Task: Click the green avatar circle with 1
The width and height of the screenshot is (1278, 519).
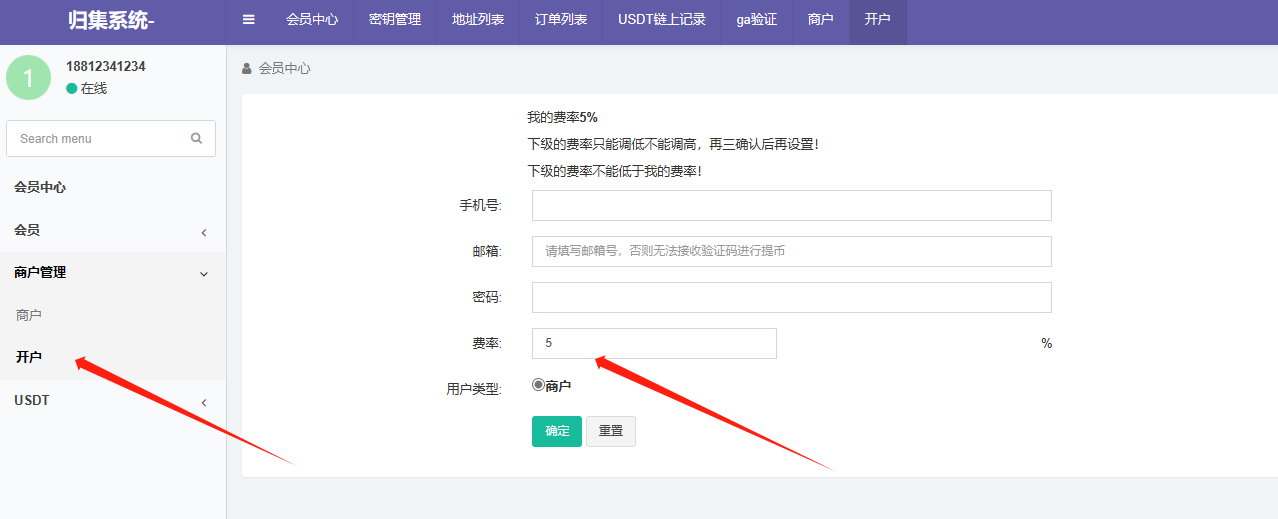Action: coord(28,78)
